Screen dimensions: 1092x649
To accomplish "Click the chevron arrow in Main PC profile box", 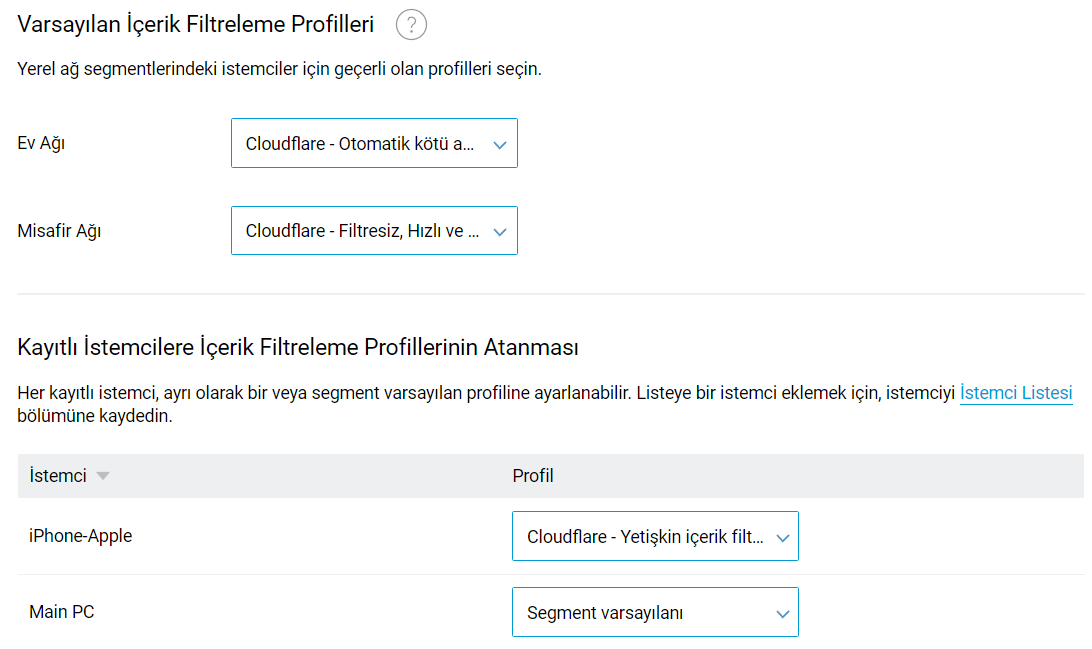I will pos(782,613).
